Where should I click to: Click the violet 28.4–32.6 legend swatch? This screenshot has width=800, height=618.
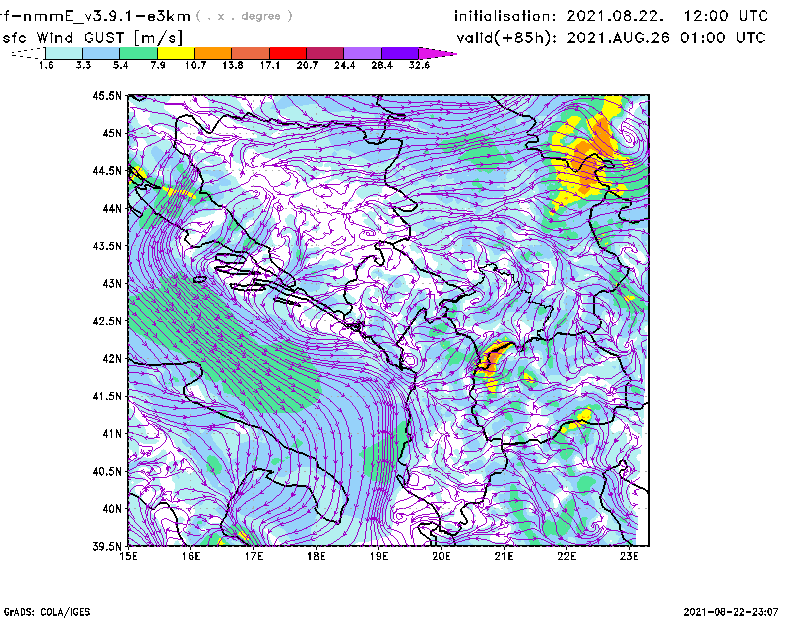pyautogui.click(x=400, y=53)
